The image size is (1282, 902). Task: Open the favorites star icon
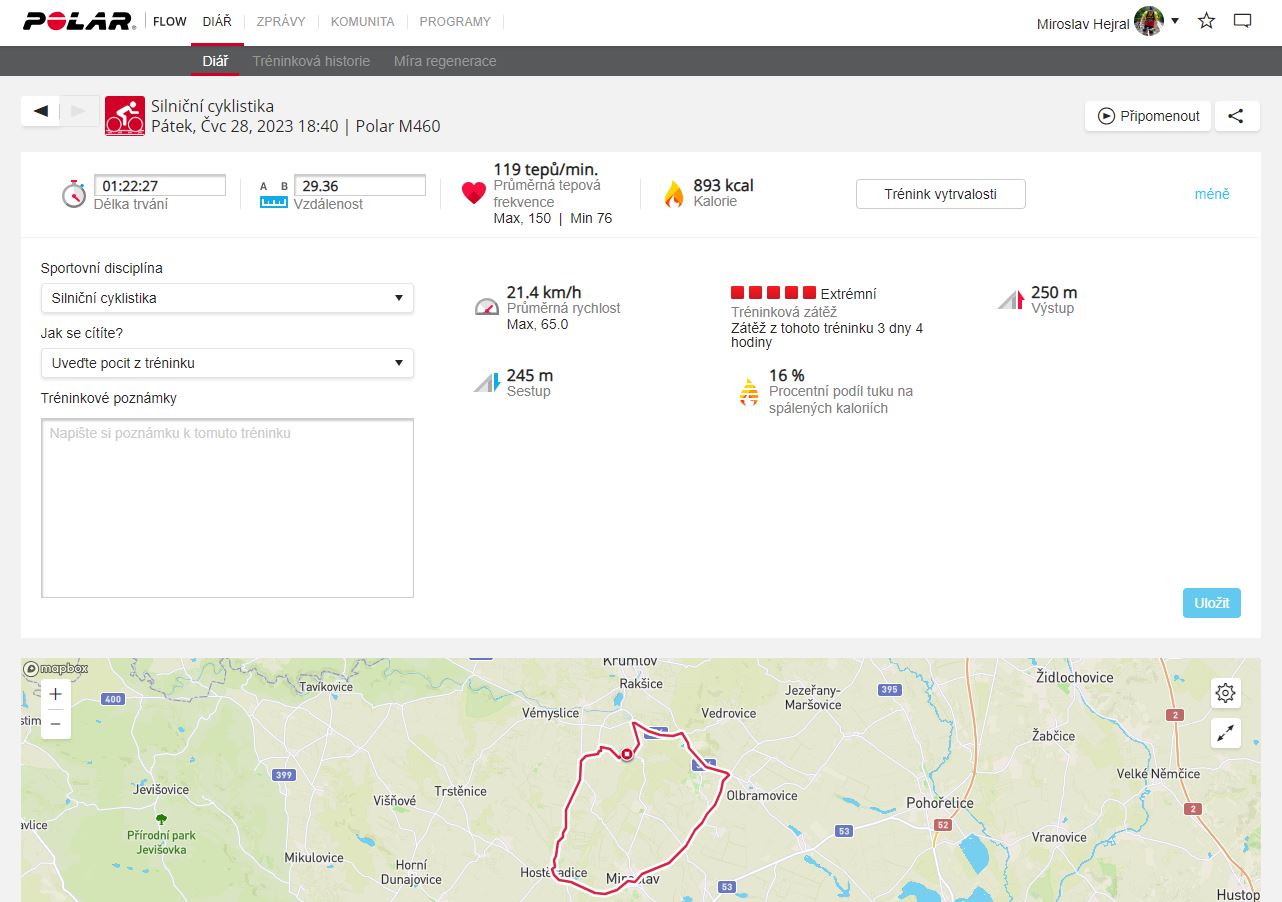(x=1207, y=21)
